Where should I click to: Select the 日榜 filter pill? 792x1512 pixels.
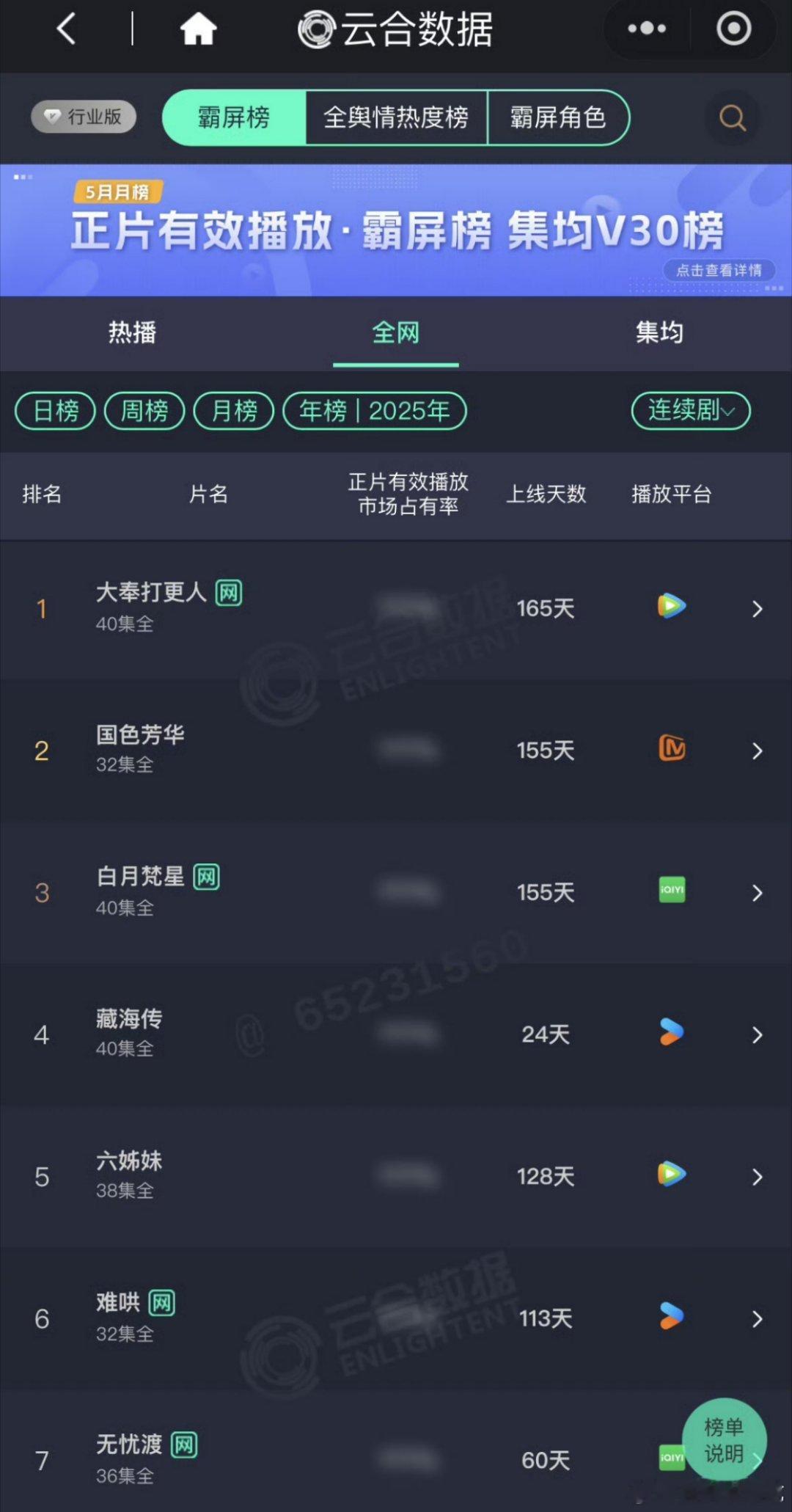point(56,411)
